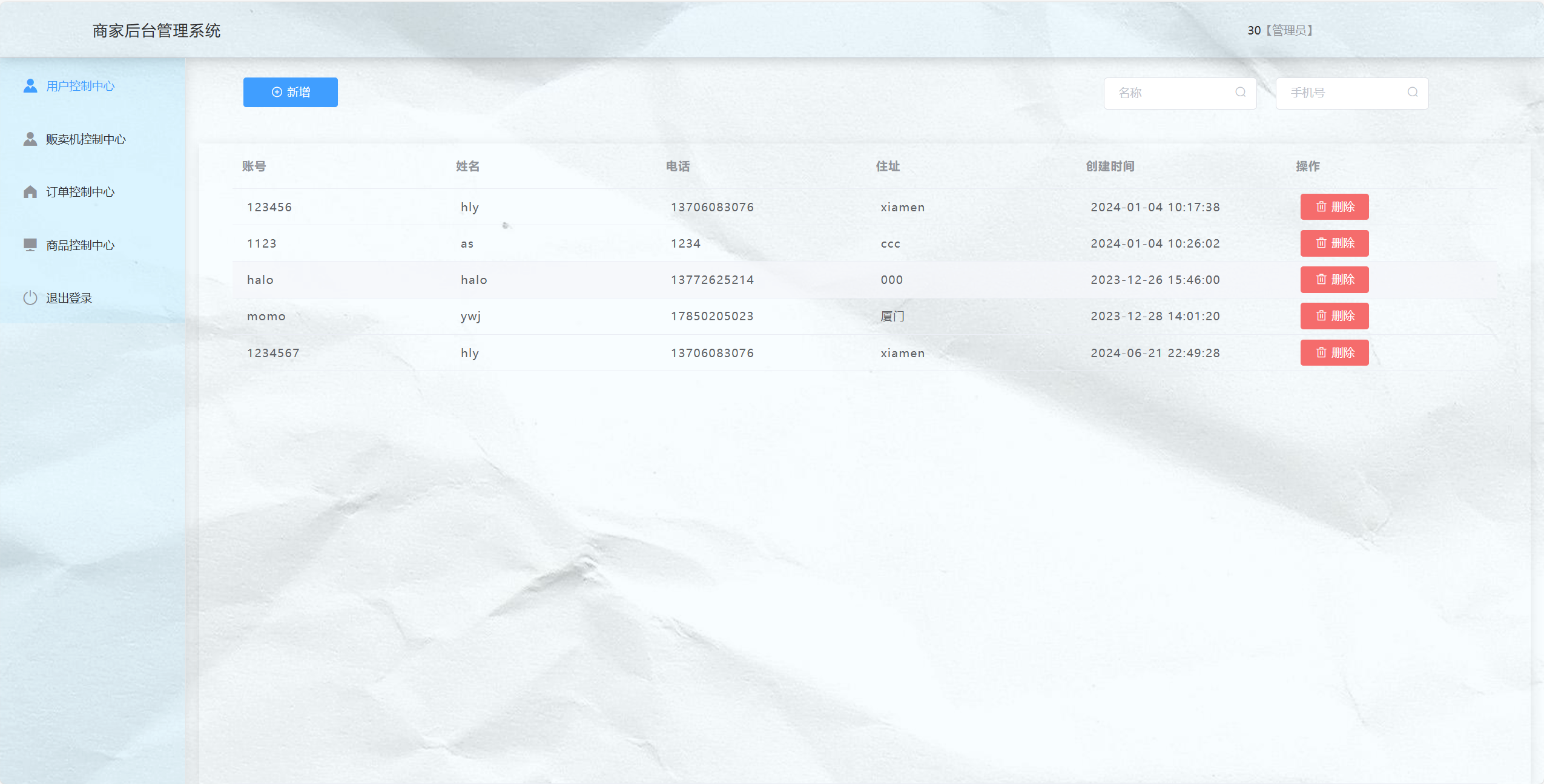This screenshot has width=1544, height=784.
Task: Click search magnifier in 手机号 field
Action: 1412,93
